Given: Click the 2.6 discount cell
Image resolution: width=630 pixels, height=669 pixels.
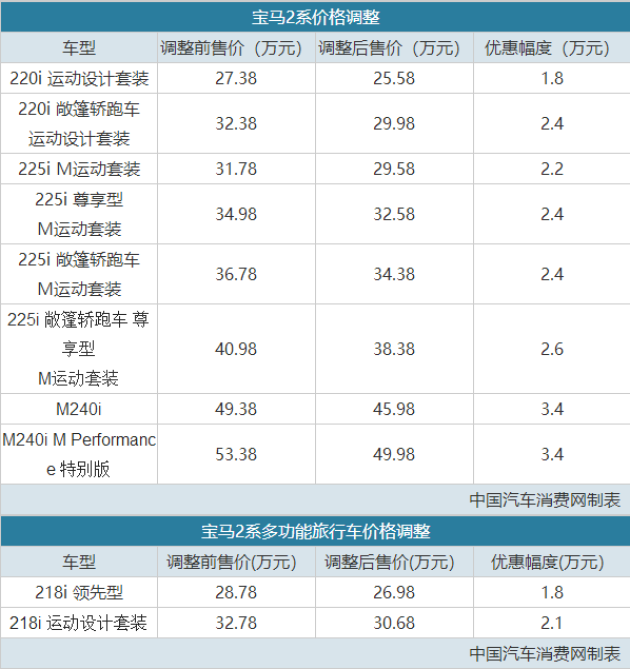Looking at the screenshot, I should [x=552, y=349].
